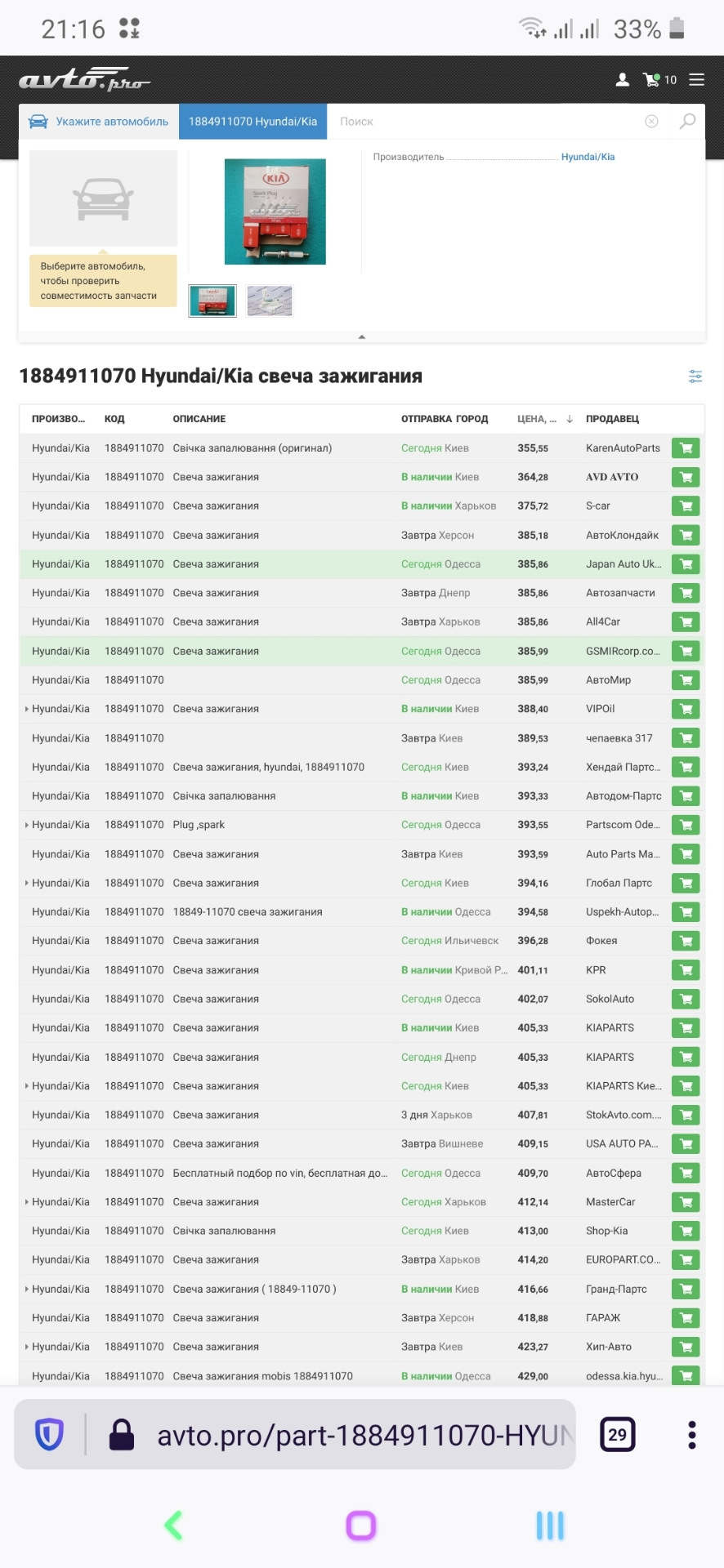
Task: Open seller S-car link
Action: coord(598,506)
